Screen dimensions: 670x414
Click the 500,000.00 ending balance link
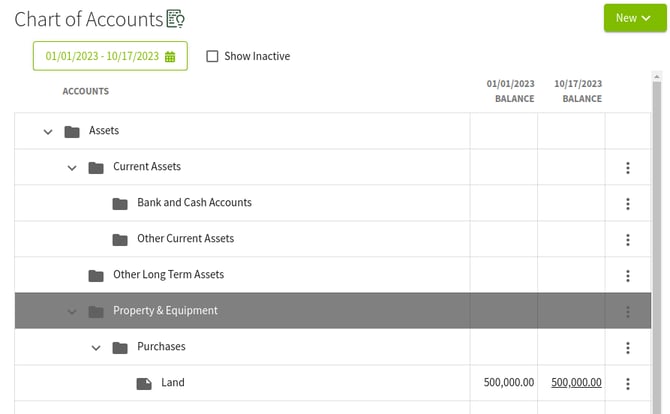point(576,383)
